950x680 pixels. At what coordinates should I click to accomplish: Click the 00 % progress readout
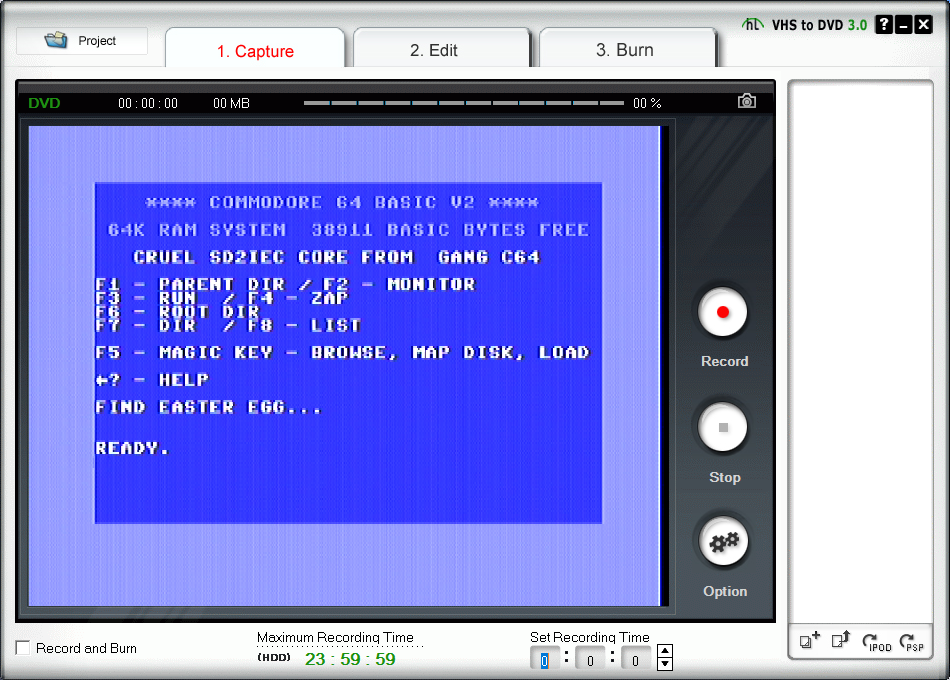(x=647, y=104)
